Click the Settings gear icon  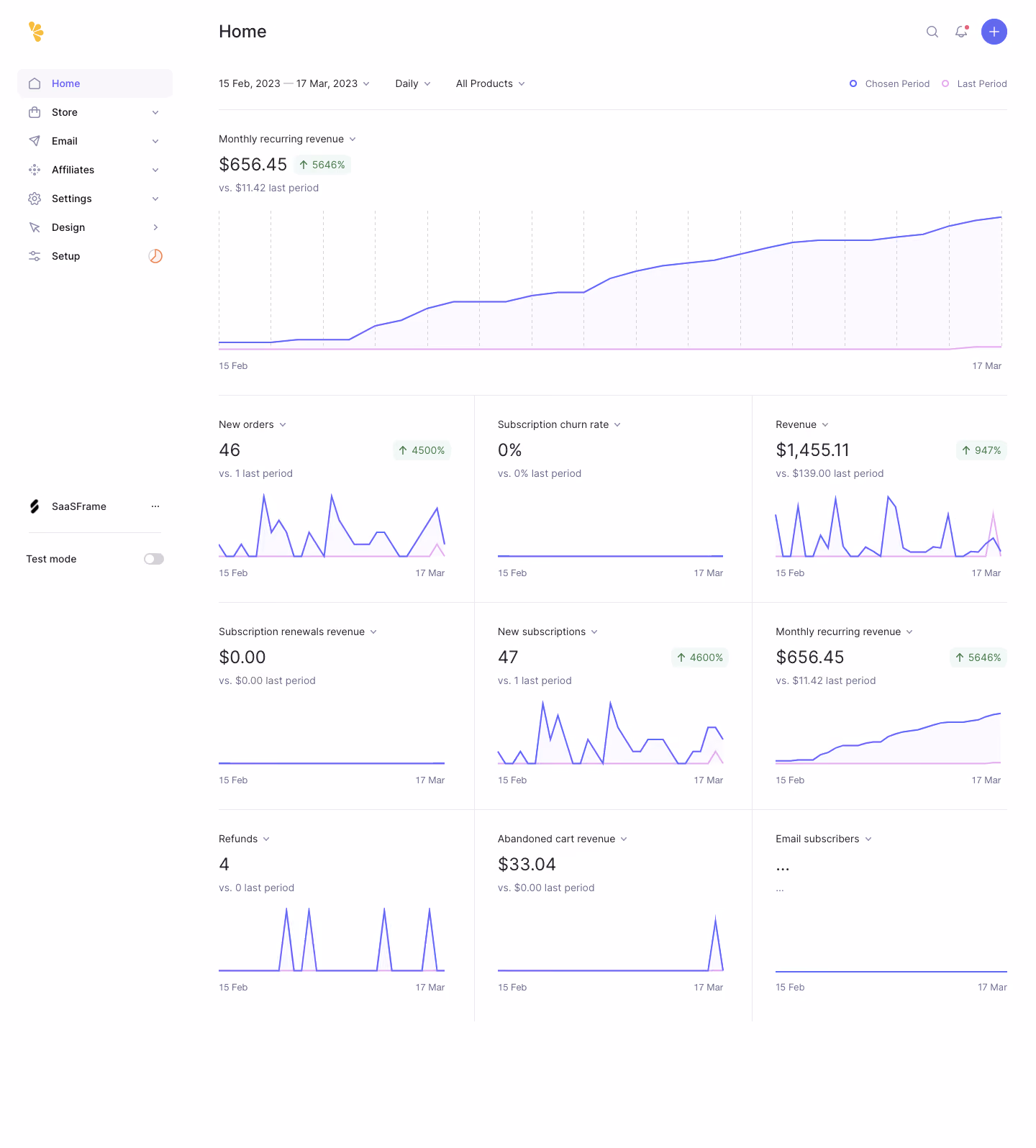pyautogui.click(x=35, y=199)
